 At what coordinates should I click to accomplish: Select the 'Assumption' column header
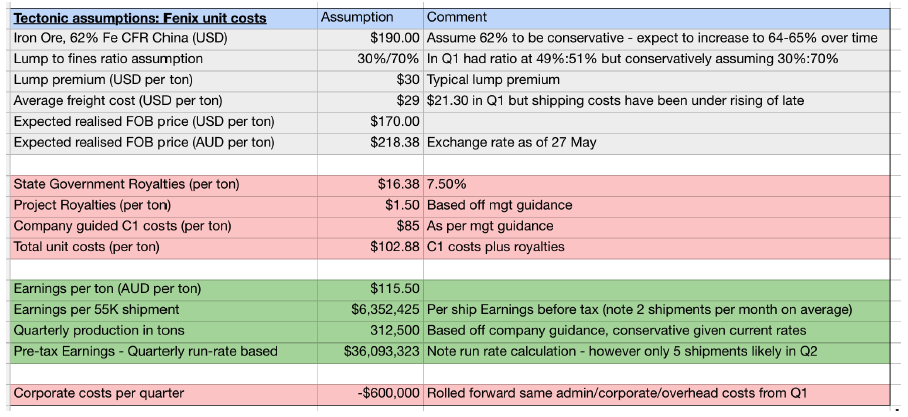click(x=357, y=17)
